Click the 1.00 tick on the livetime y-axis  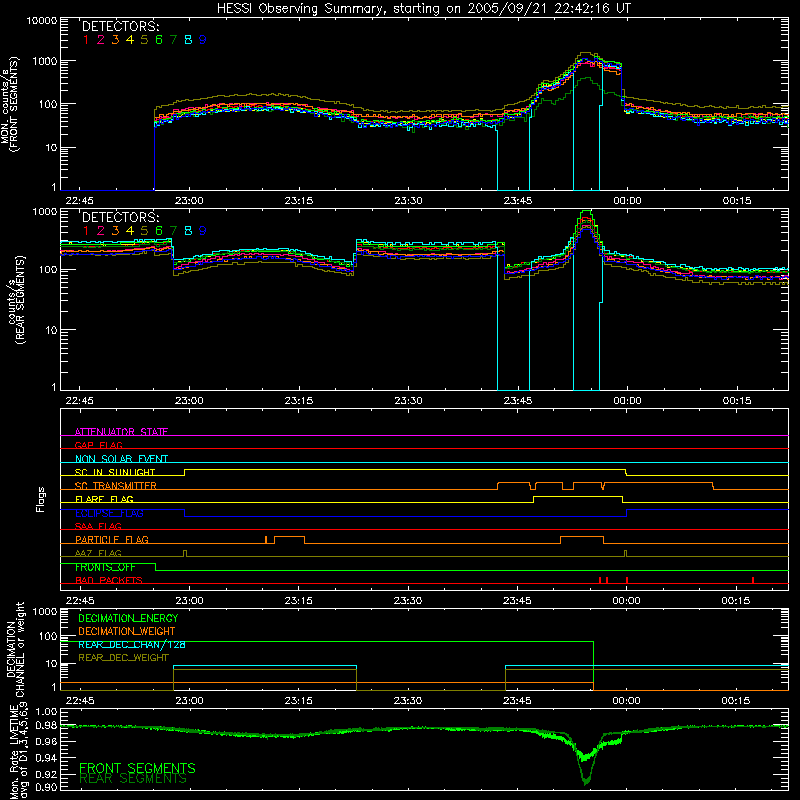pos(46,711)
